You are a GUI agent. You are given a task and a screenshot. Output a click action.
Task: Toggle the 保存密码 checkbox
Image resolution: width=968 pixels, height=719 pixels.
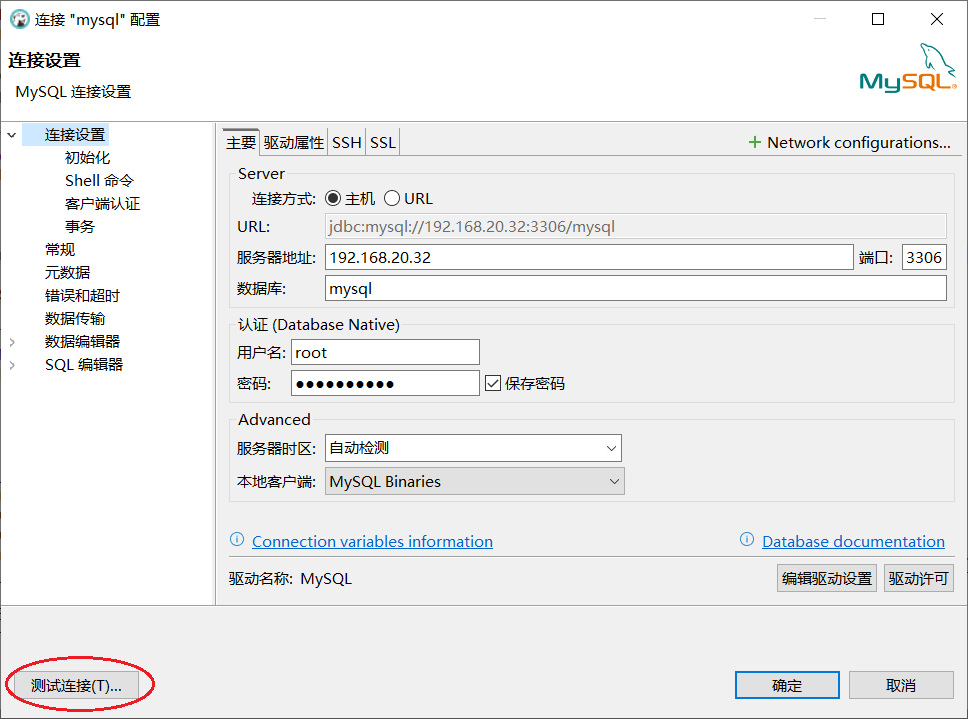coord(493,383)
